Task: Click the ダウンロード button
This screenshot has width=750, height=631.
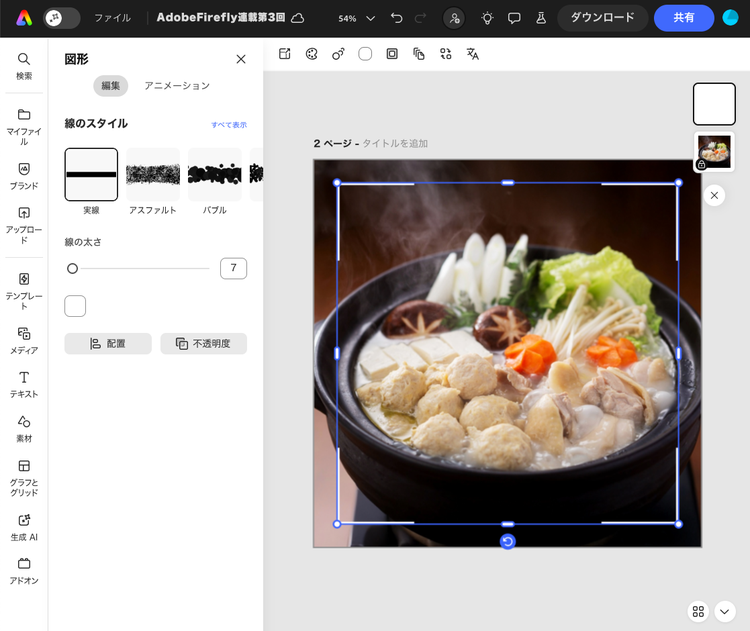Action: 602,18
